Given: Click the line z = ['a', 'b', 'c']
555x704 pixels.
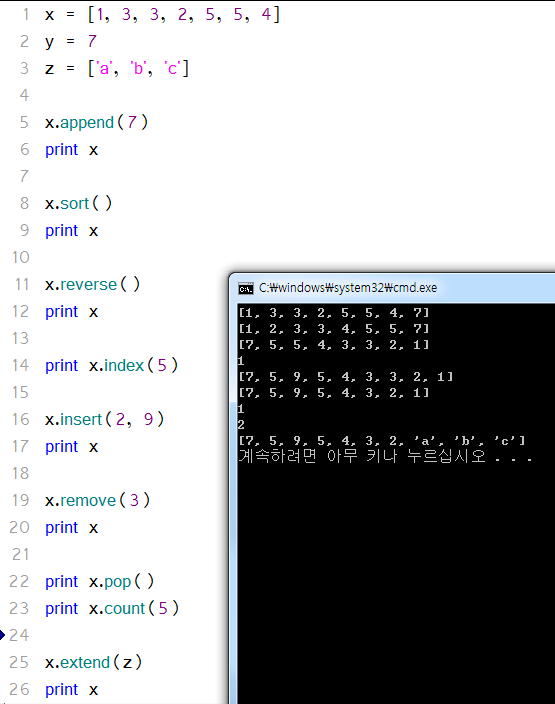Looking at the screenshot, I should [117, 68].
